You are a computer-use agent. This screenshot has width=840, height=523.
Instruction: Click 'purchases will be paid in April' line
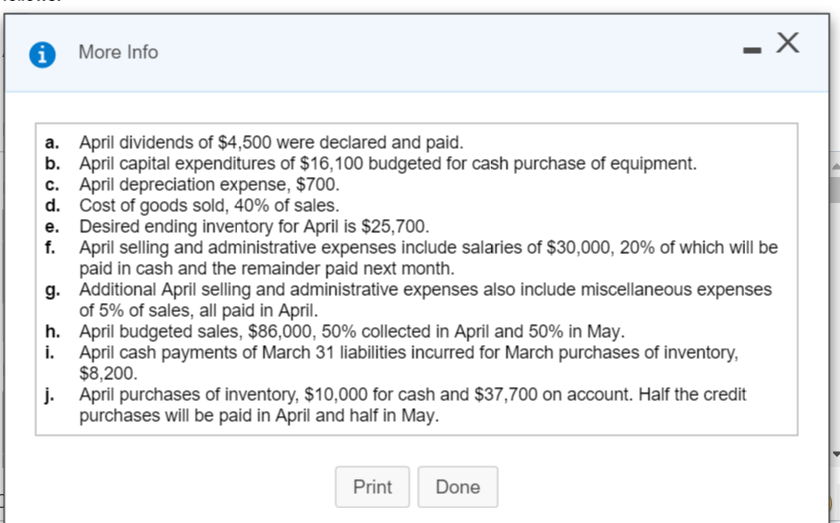click(259, 415)
